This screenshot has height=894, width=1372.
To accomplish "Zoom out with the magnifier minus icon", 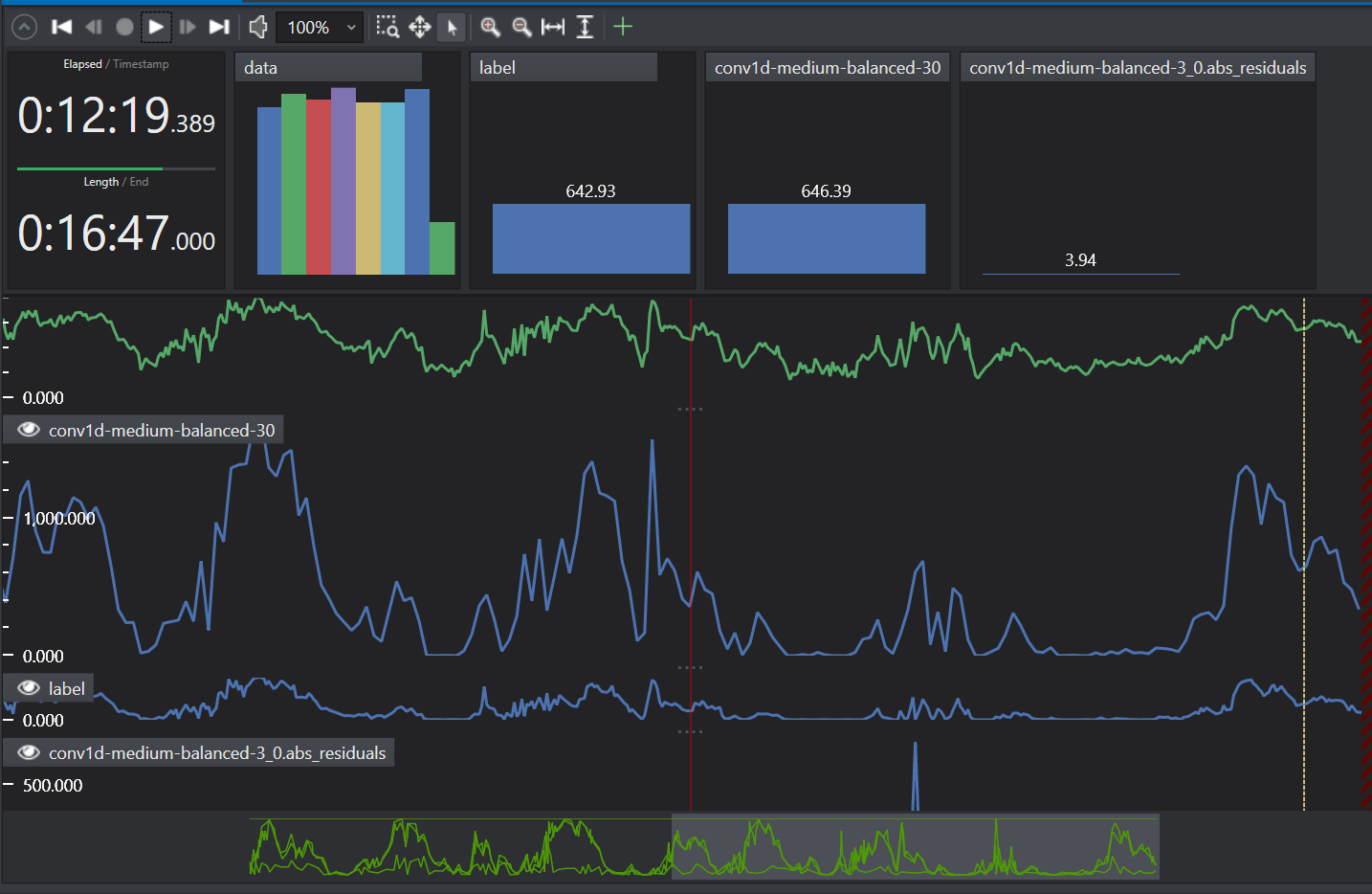I will tap(522, 27).
